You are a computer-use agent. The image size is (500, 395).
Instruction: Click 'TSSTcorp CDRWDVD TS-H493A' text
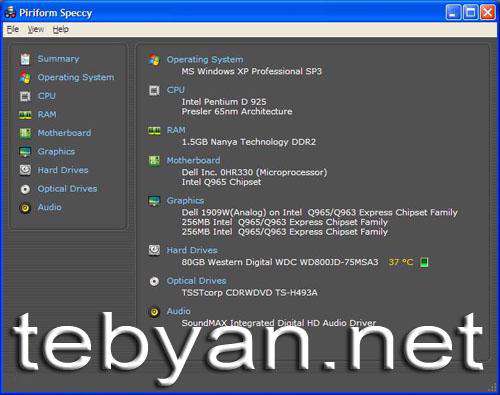[249, 293]
